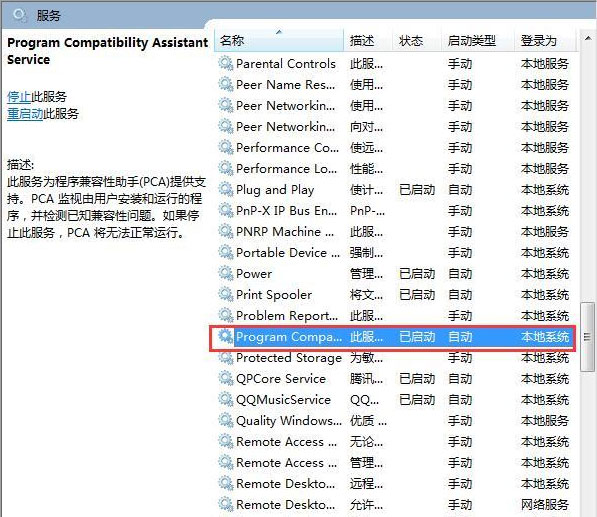Click 优质 description in Quality Windows... row
Viewport: 597px width, 517px height.
click(x=368, y=421)
